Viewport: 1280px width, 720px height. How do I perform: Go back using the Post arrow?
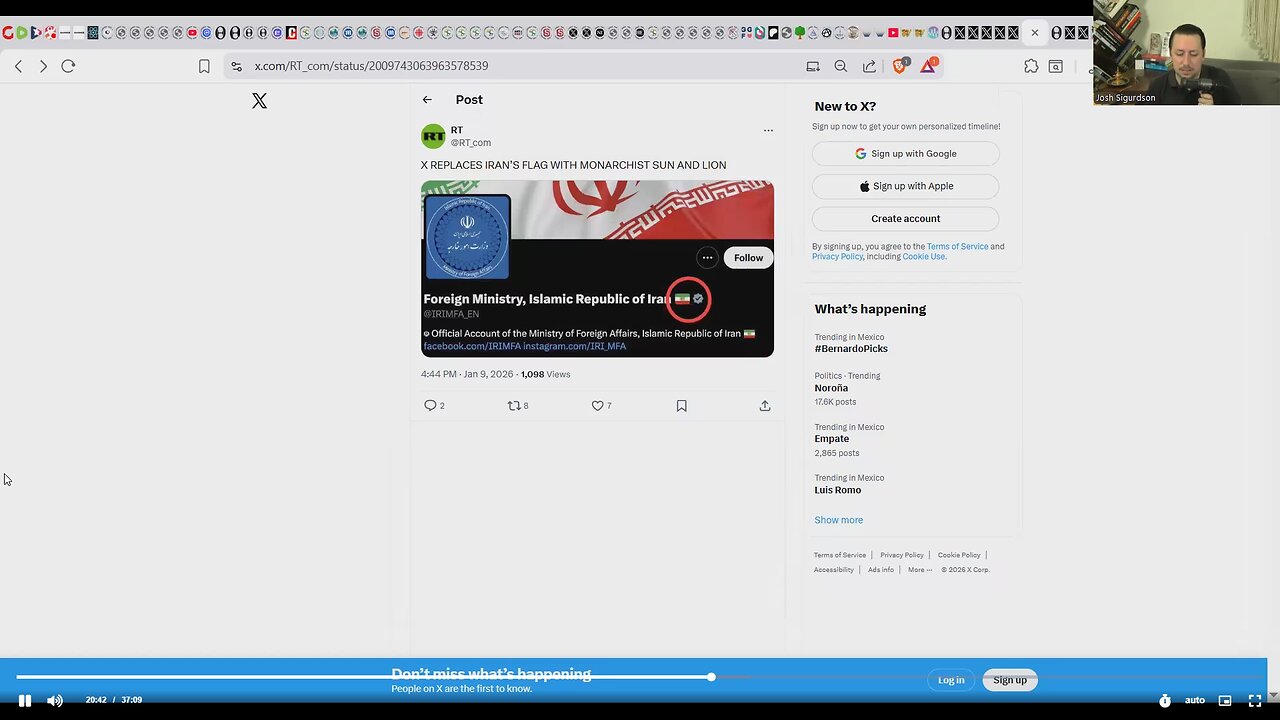[x=427, y=100]
